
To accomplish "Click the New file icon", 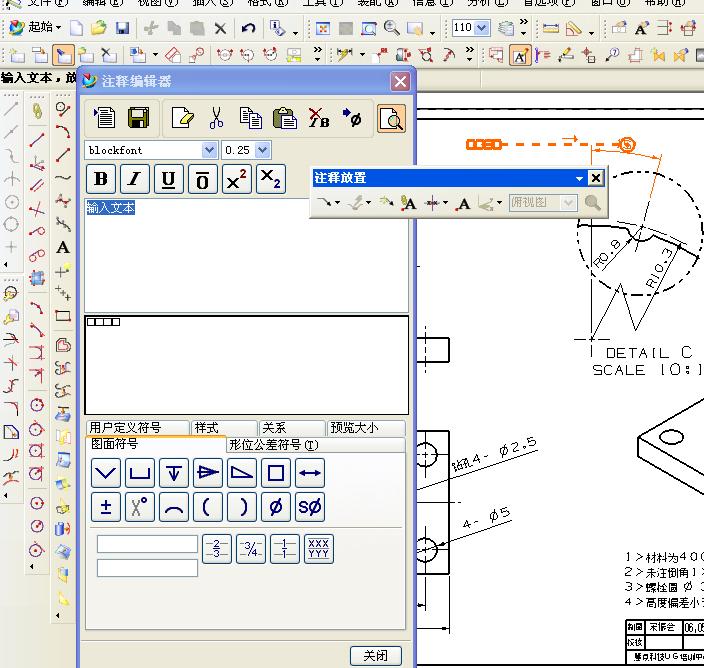I will pos(76,28).
